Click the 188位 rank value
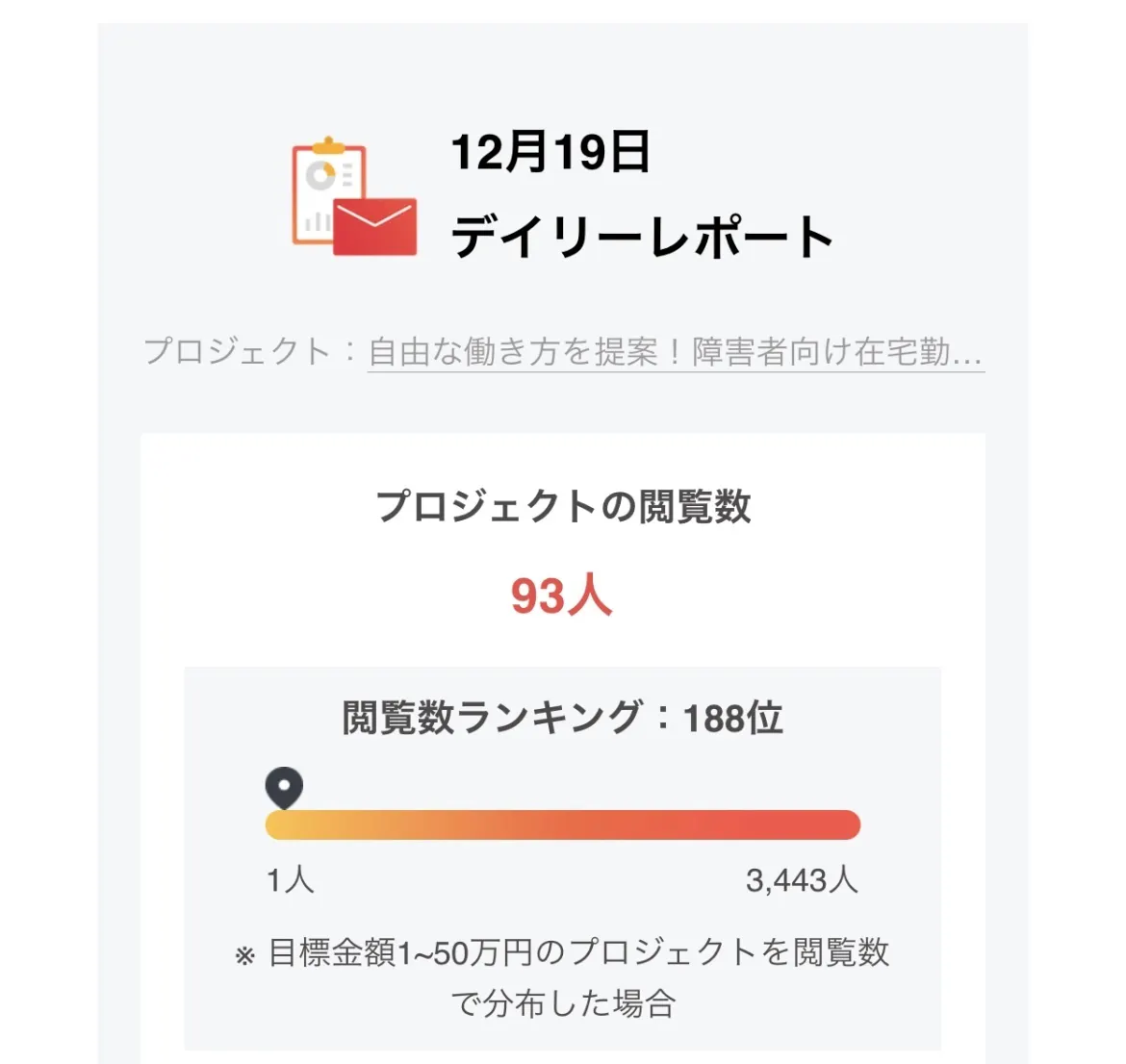 click(x=732, y=718)
